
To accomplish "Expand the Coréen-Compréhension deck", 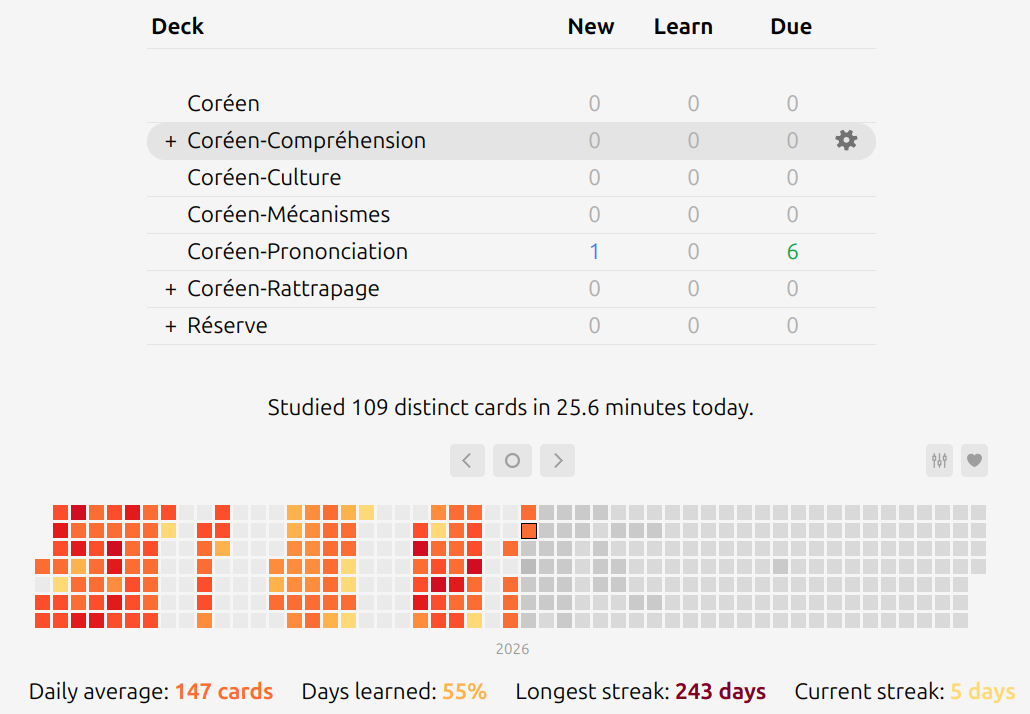I will 171,141.
